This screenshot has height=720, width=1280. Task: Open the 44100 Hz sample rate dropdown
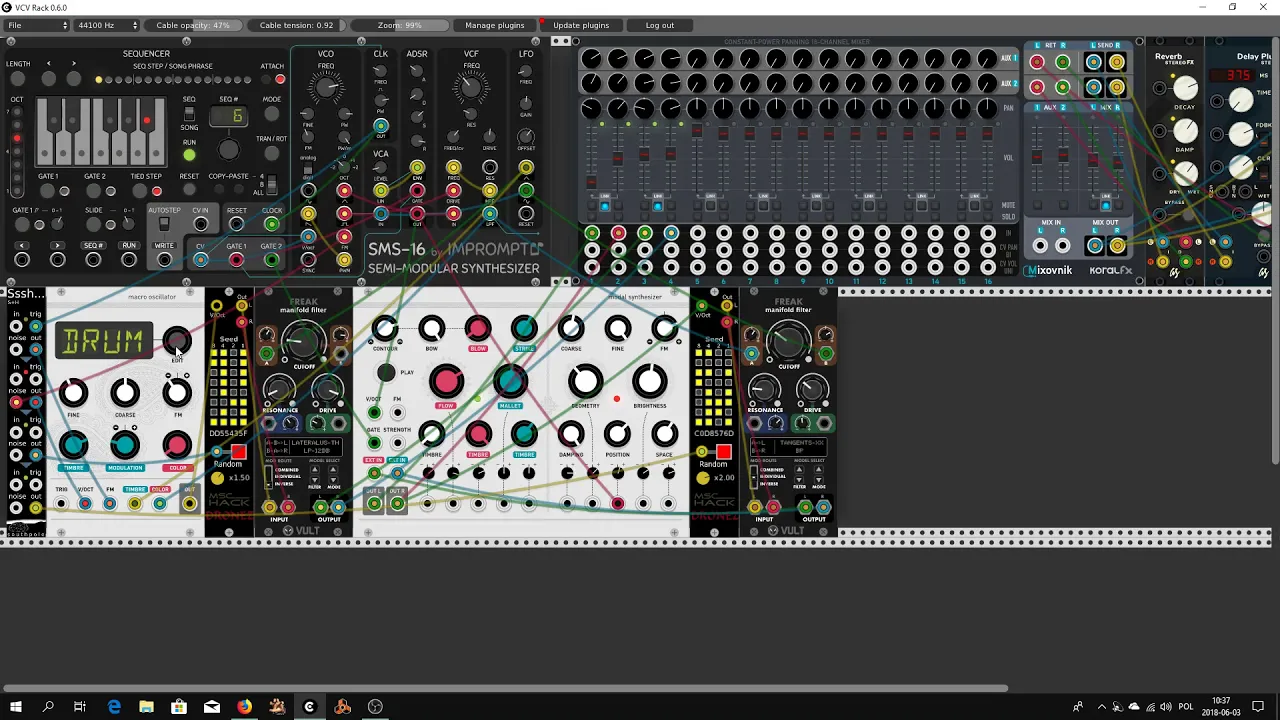(107, 25)
